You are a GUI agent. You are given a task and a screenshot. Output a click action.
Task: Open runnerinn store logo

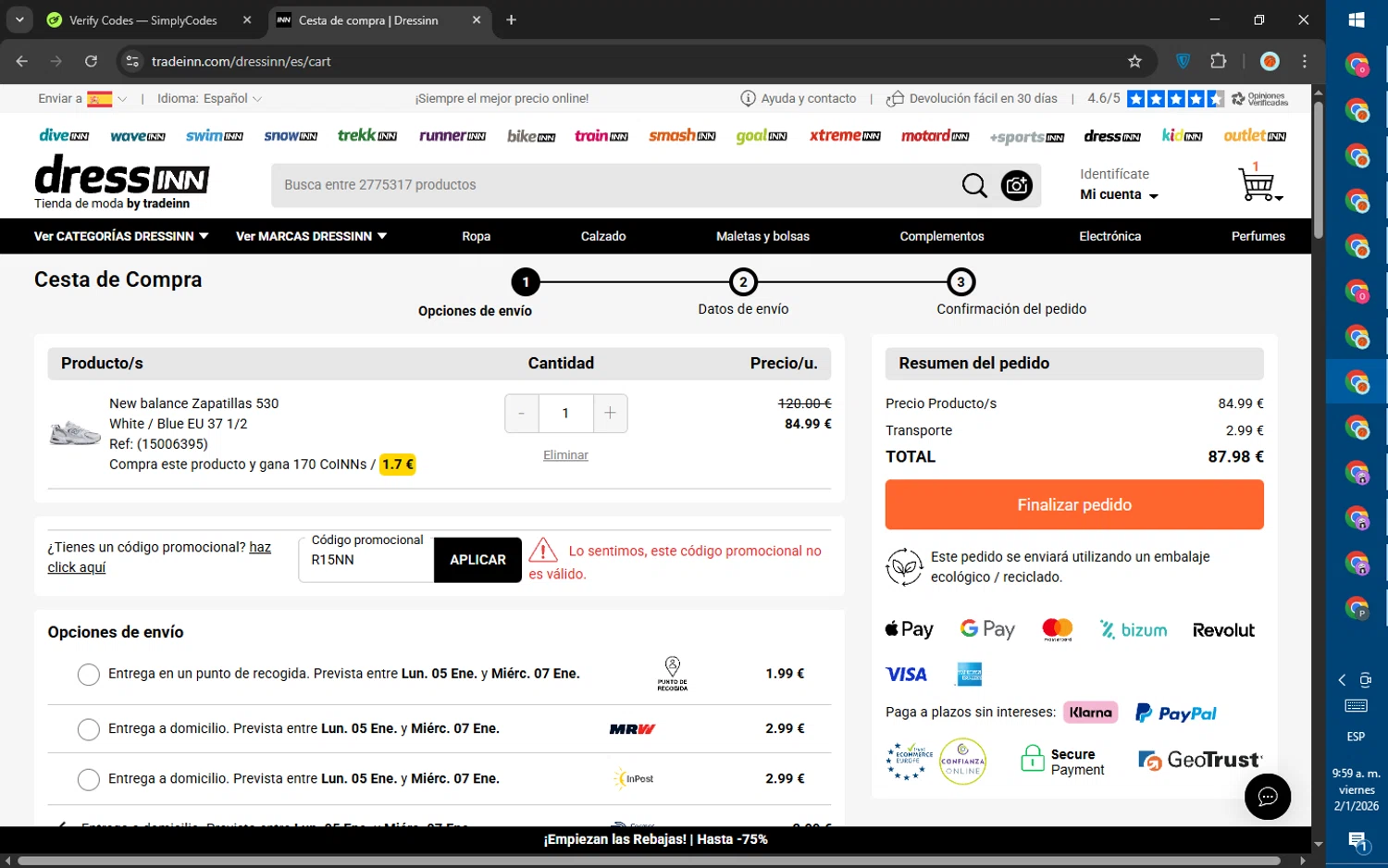coord(452,136)
